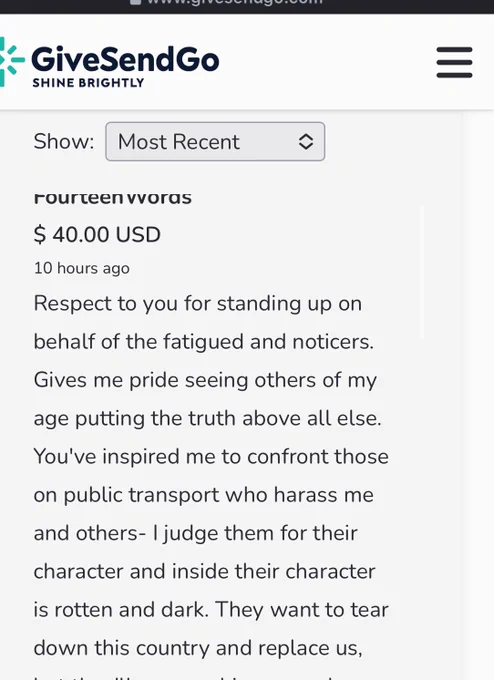Click the scrollbar beside donation list
Screen dimensions: 494x680
421,272
